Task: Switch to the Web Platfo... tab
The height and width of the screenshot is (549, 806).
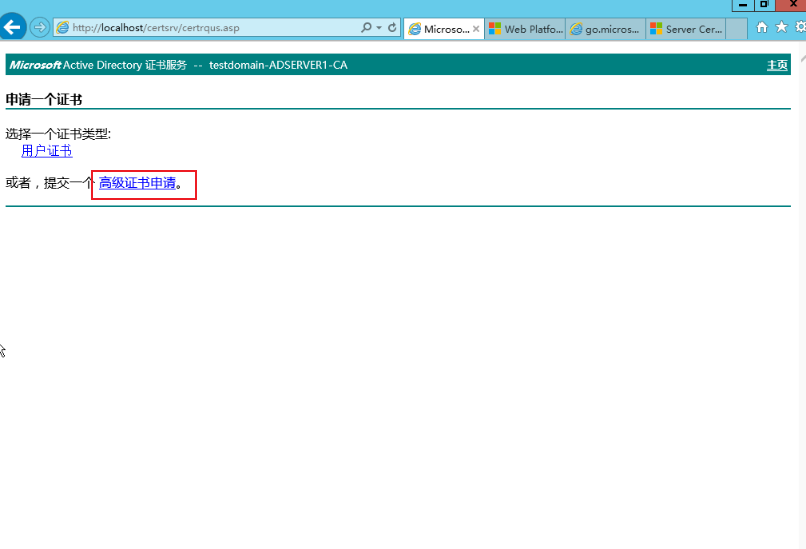Action: click(x=525, y=29)
